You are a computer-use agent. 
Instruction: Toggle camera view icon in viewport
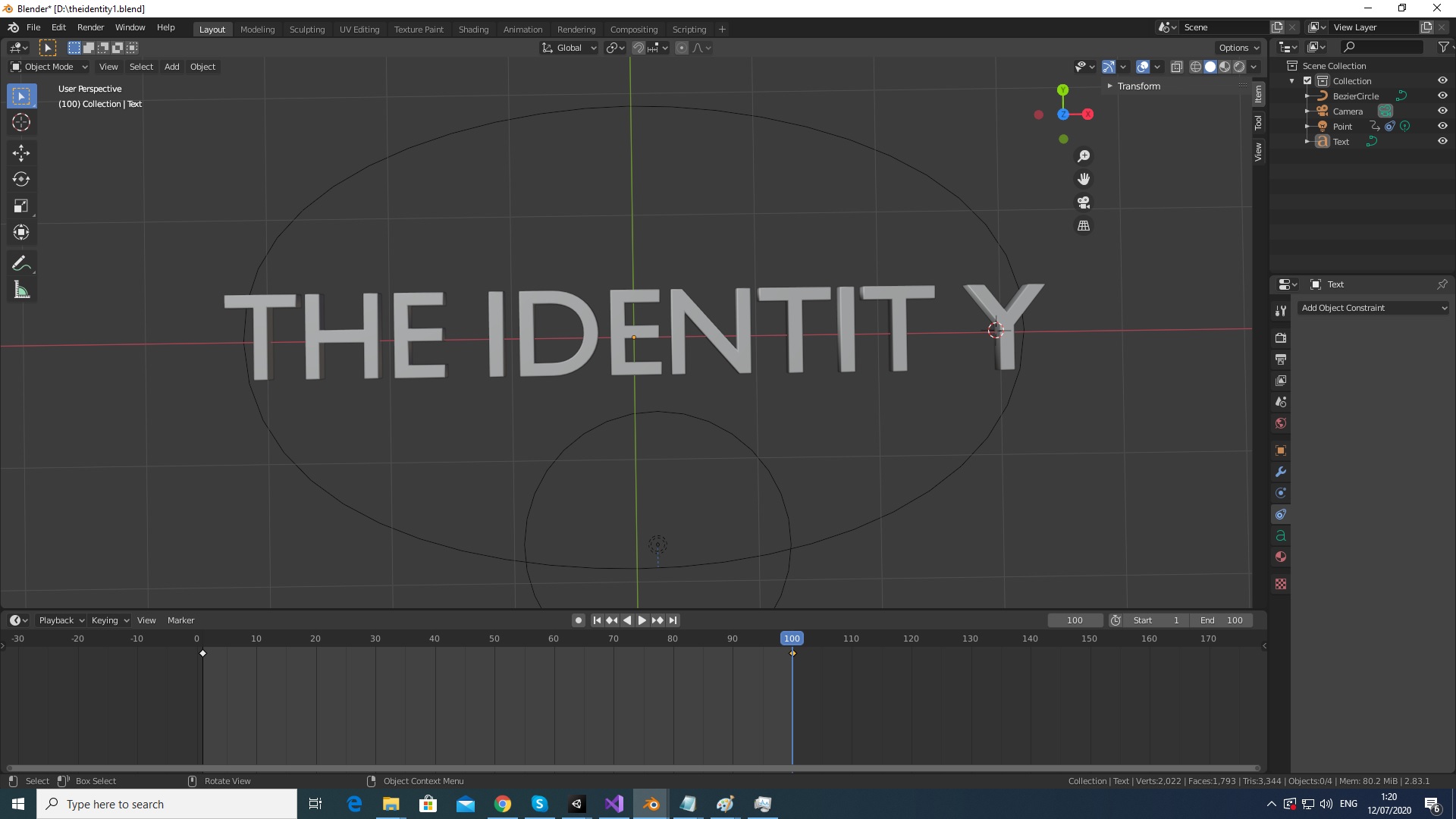pos(1084,202)
